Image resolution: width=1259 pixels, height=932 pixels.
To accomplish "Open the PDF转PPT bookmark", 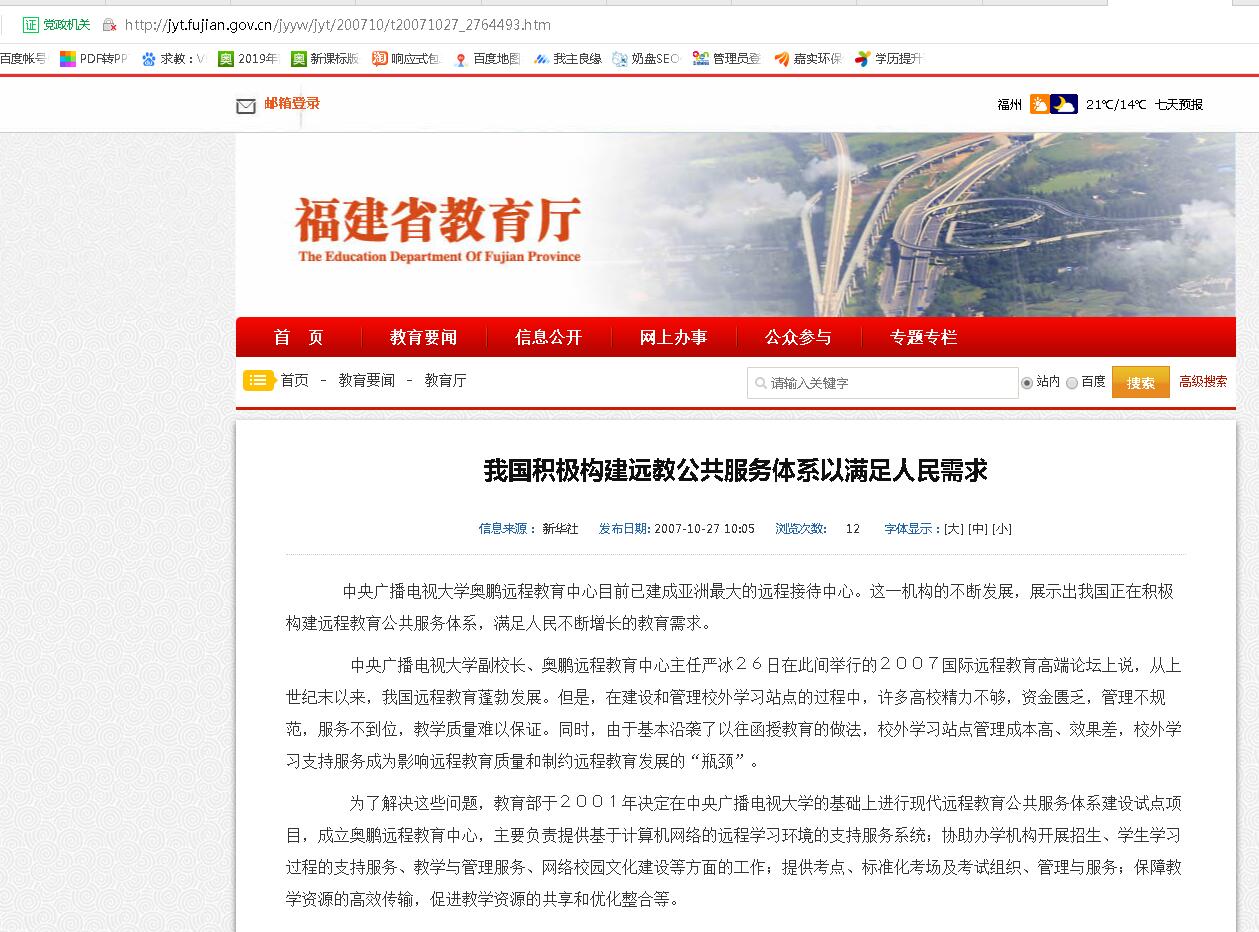I will [x=94, y=59].
